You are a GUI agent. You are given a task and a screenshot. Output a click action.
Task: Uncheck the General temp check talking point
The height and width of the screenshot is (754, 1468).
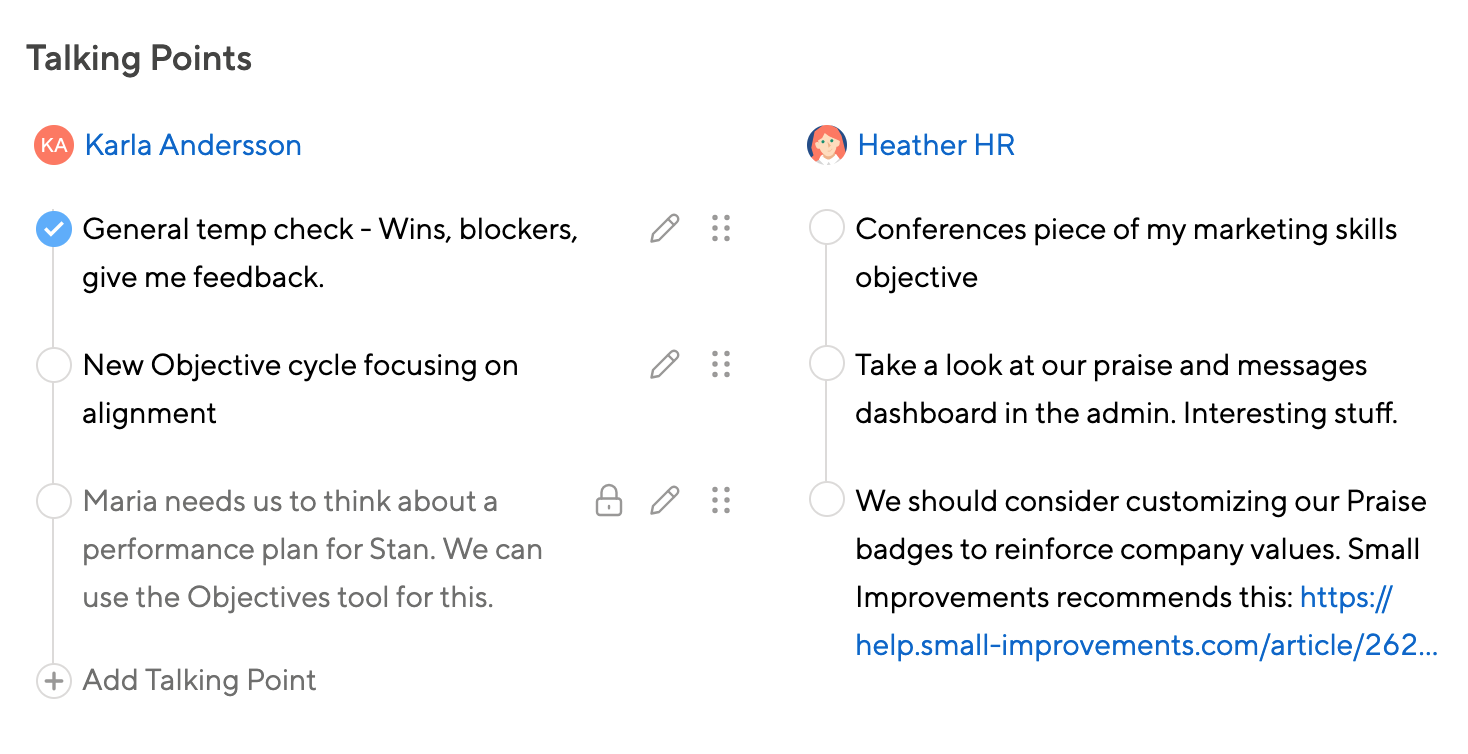pyautogui.click(x=54, y=229)
